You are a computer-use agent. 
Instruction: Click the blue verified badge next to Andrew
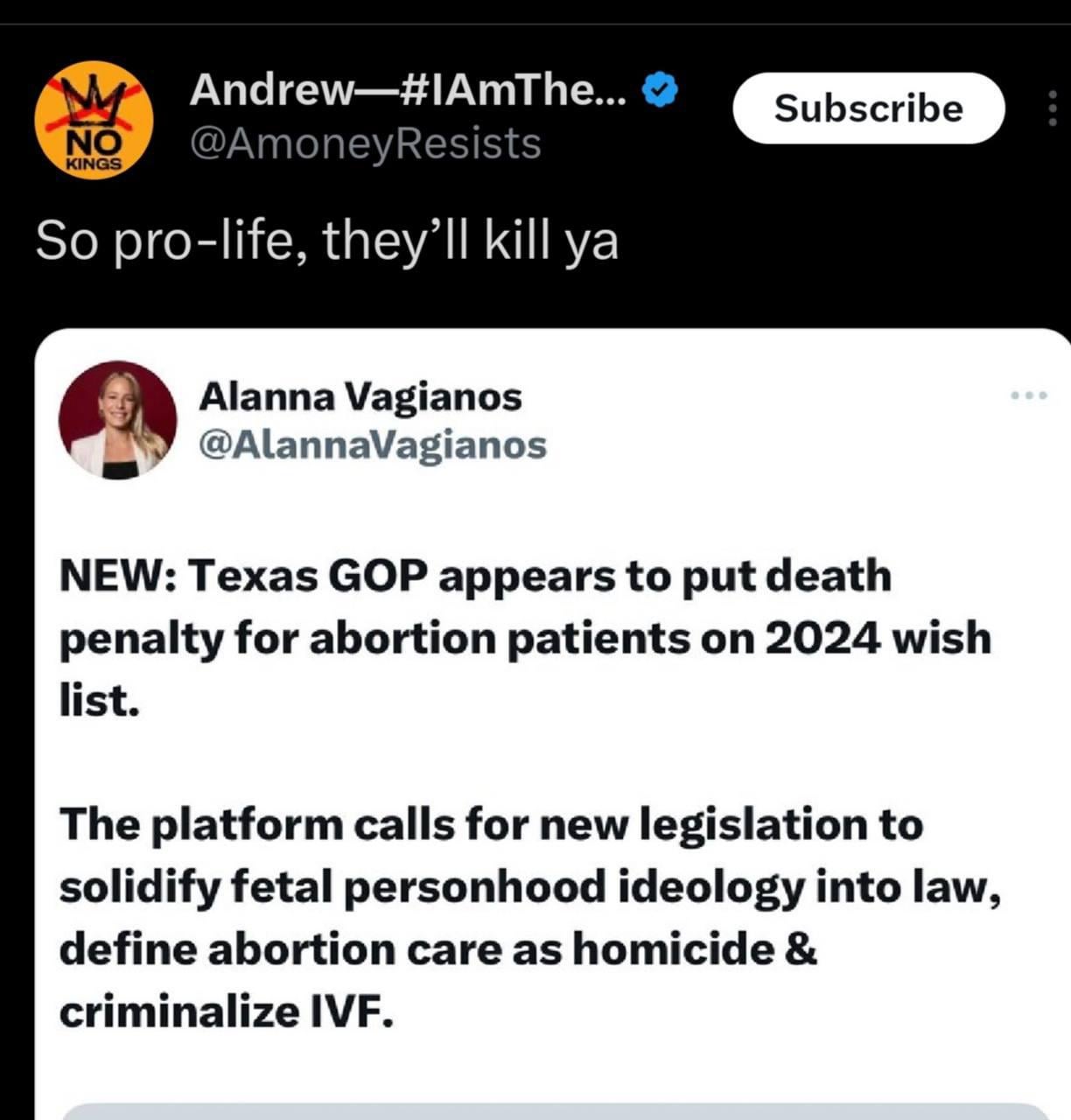[661, 89]
